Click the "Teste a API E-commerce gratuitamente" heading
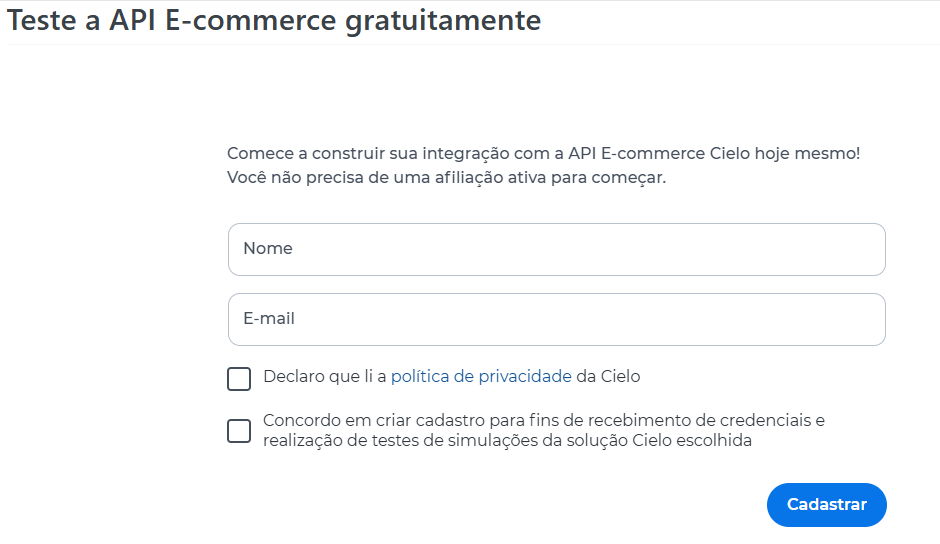 274,21
